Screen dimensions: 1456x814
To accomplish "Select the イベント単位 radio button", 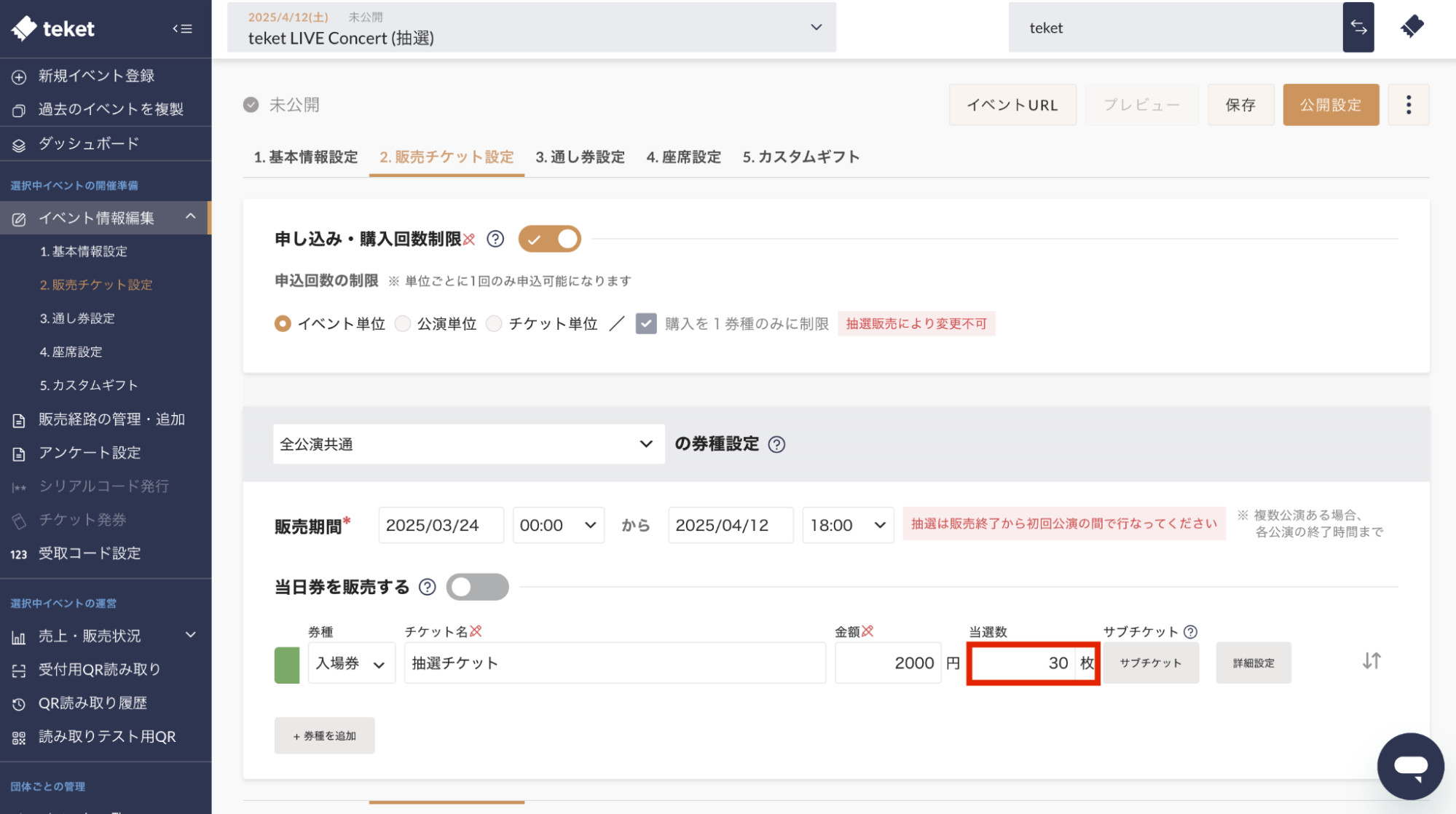I will tap(283, 323).
